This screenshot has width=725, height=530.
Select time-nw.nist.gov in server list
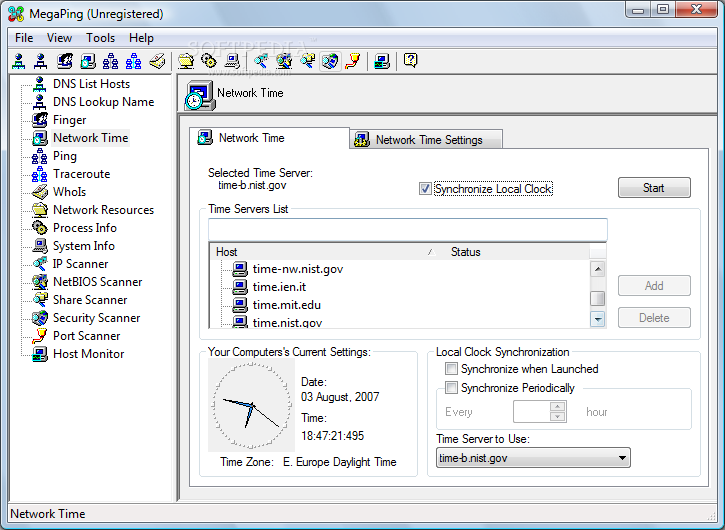298,269
